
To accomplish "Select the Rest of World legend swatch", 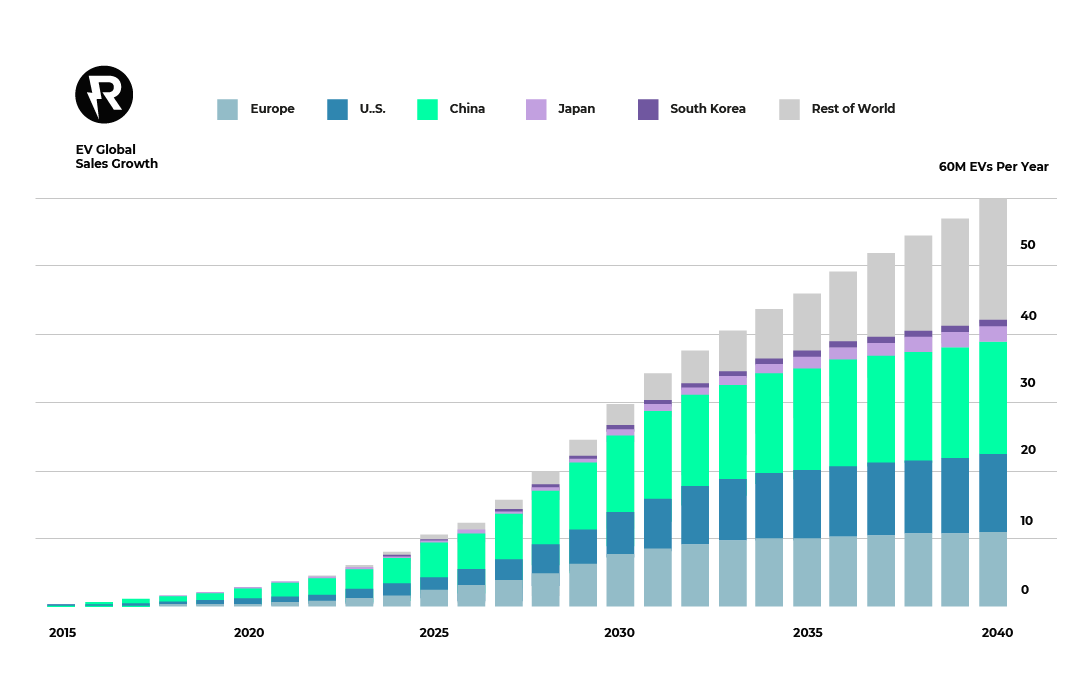I will tap(789, 110).
